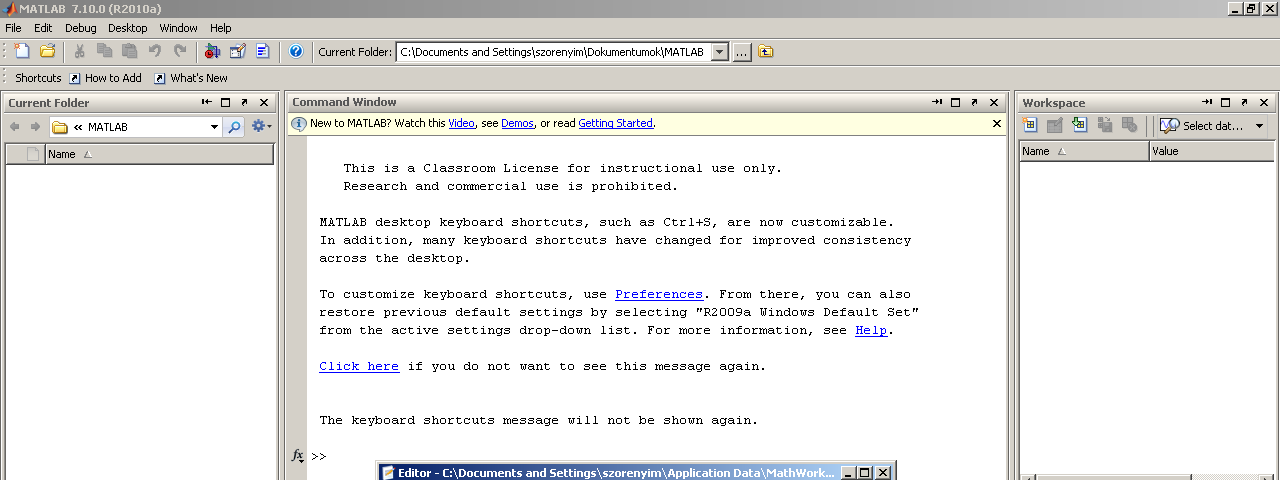Undock Workspace panel
The image size is (1280, 480).
1245,102
